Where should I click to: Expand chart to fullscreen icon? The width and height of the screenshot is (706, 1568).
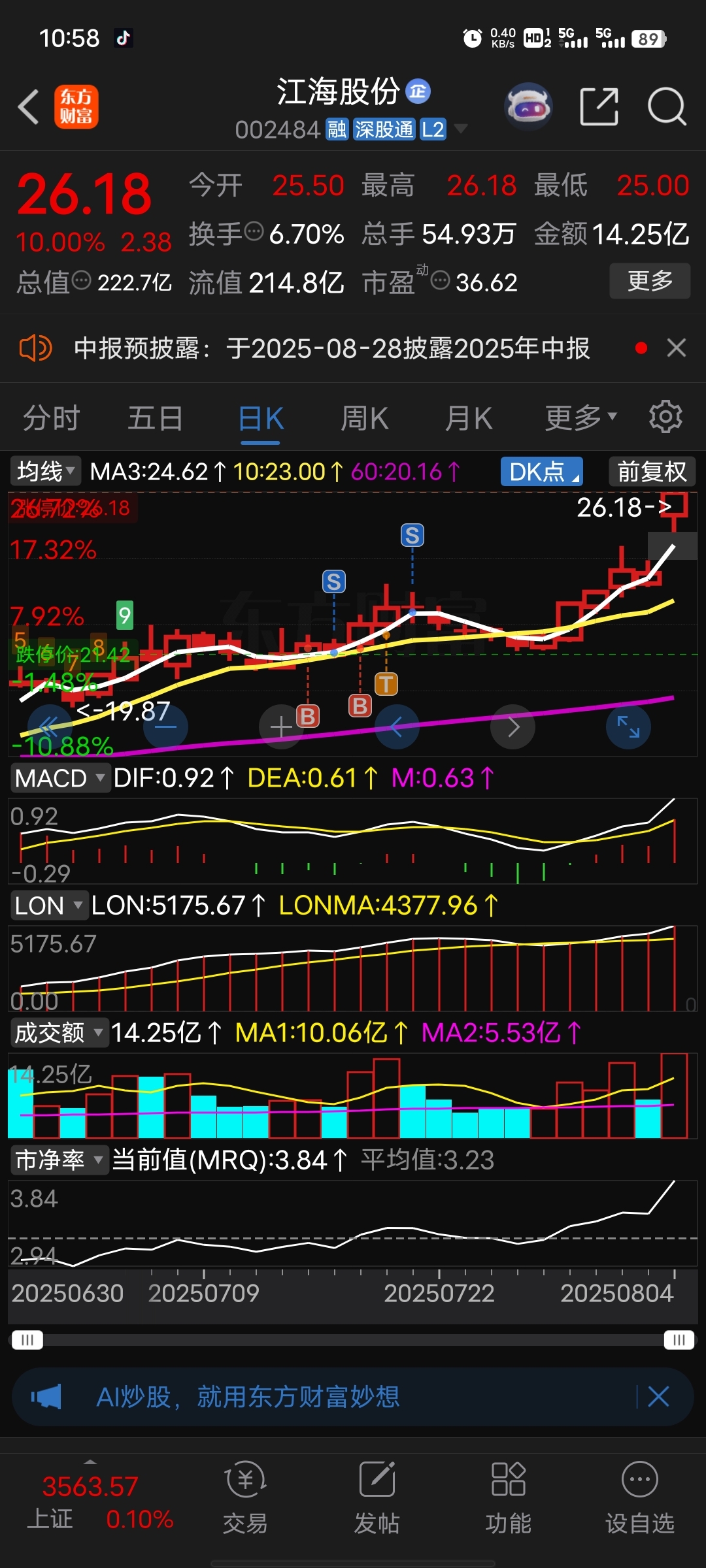[628, 727]
